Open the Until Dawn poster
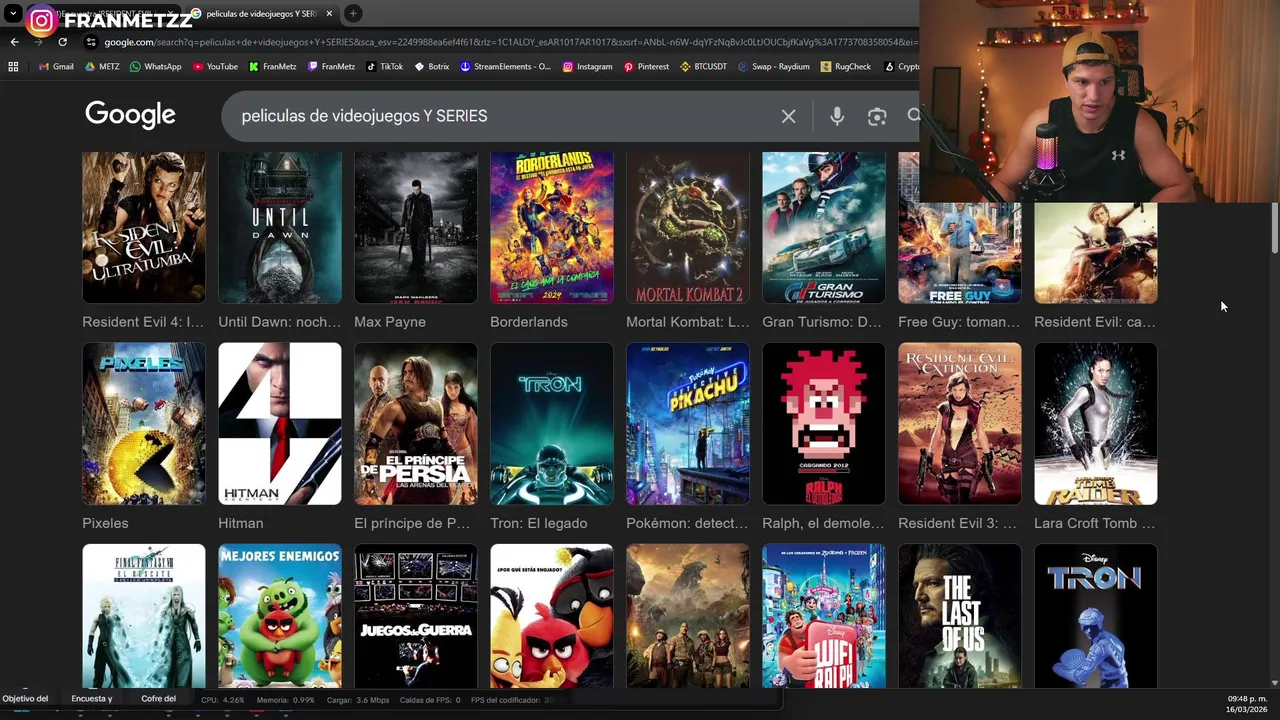This screenshot has width=1280, height=720. pos(280,227)
